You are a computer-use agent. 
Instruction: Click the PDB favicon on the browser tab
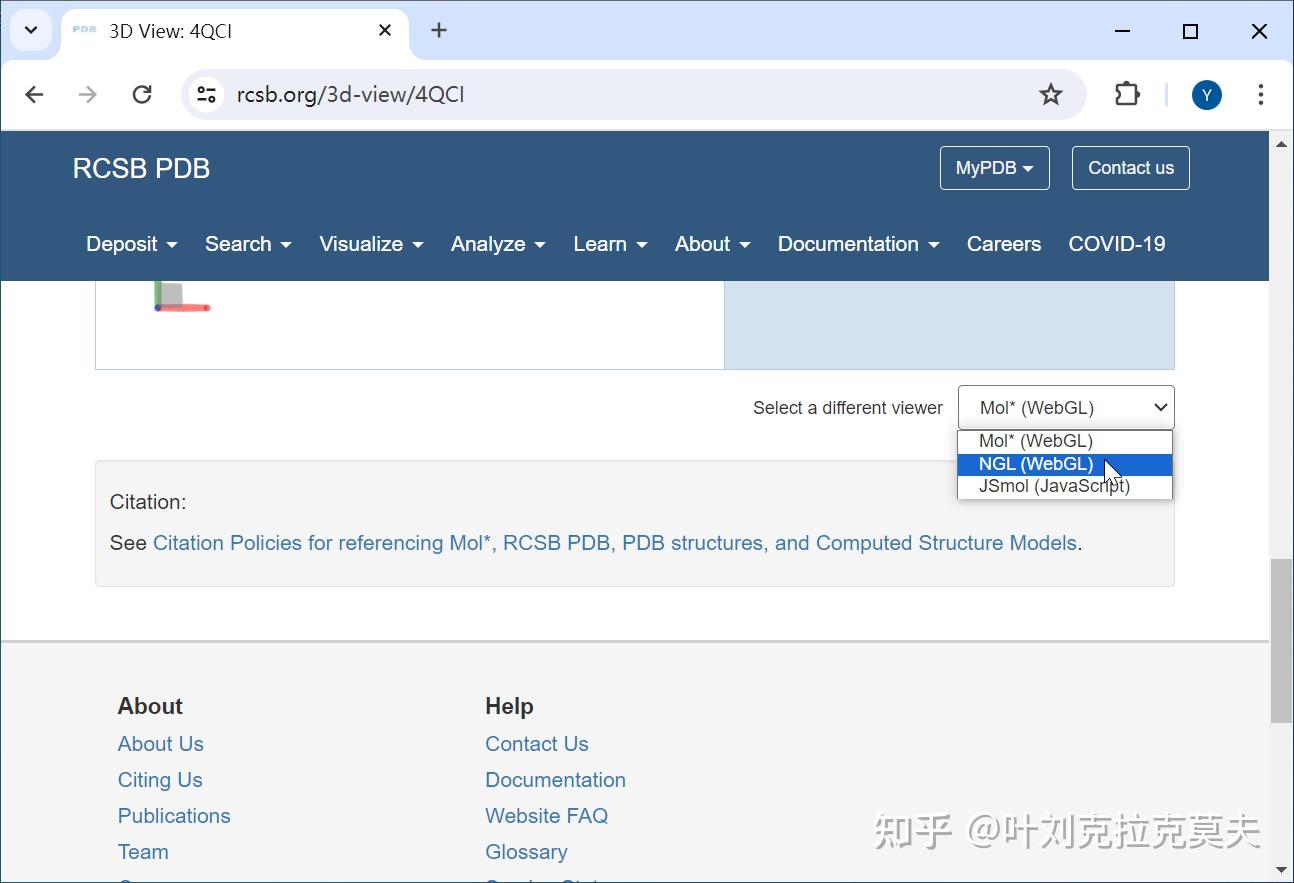(x=84, y=30)
